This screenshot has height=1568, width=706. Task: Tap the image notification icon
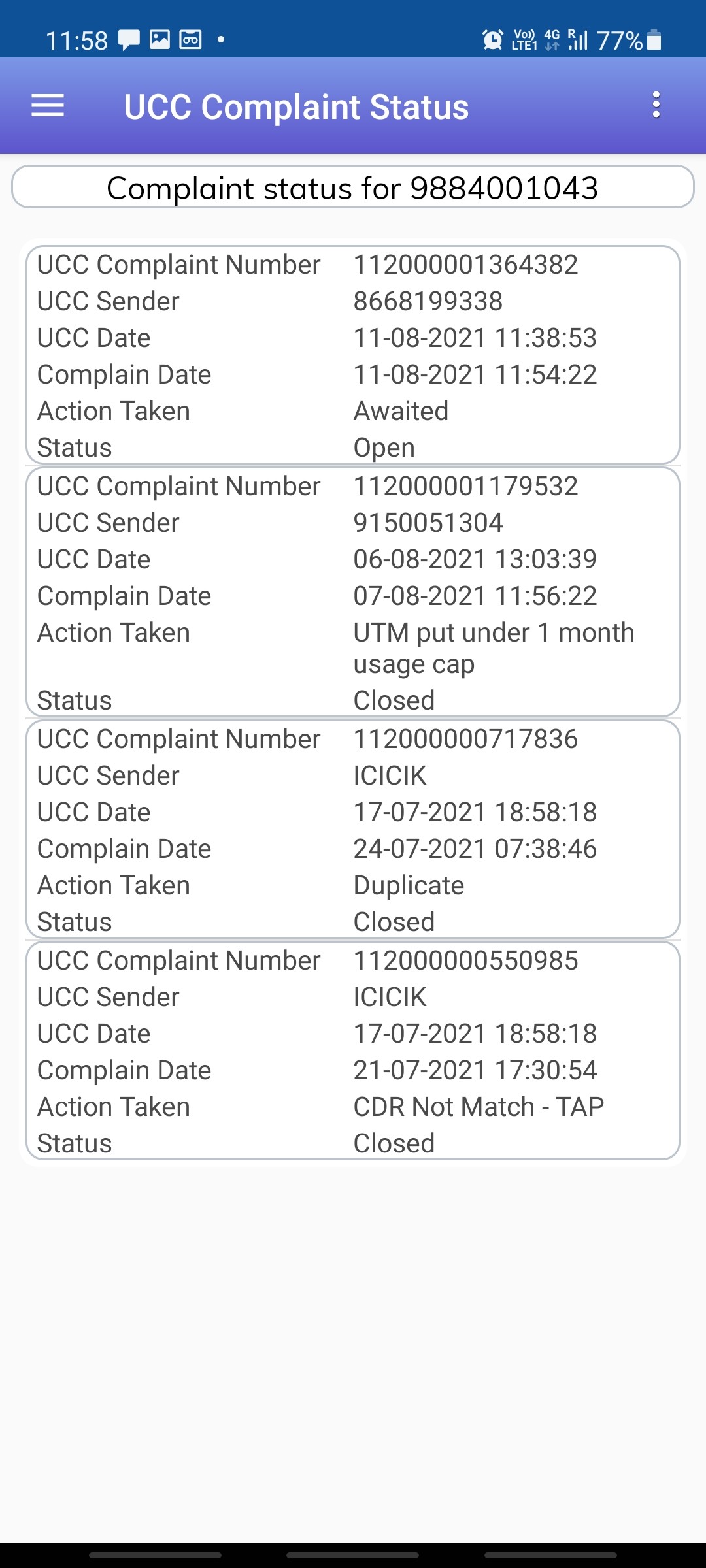160,40
